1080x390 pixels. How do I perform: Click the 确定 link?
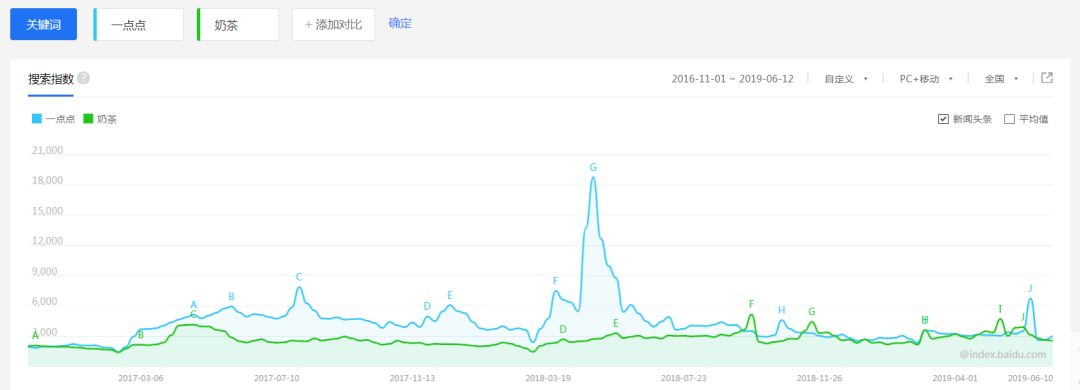tap(400, 23)
